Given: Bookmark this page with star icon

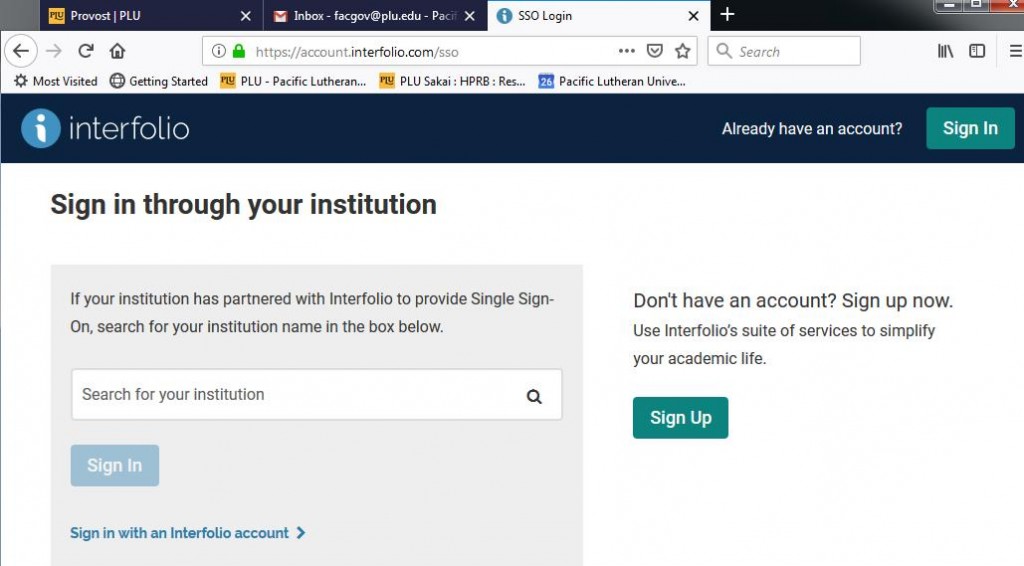Looking at the screenshot, I should point(682,51).
